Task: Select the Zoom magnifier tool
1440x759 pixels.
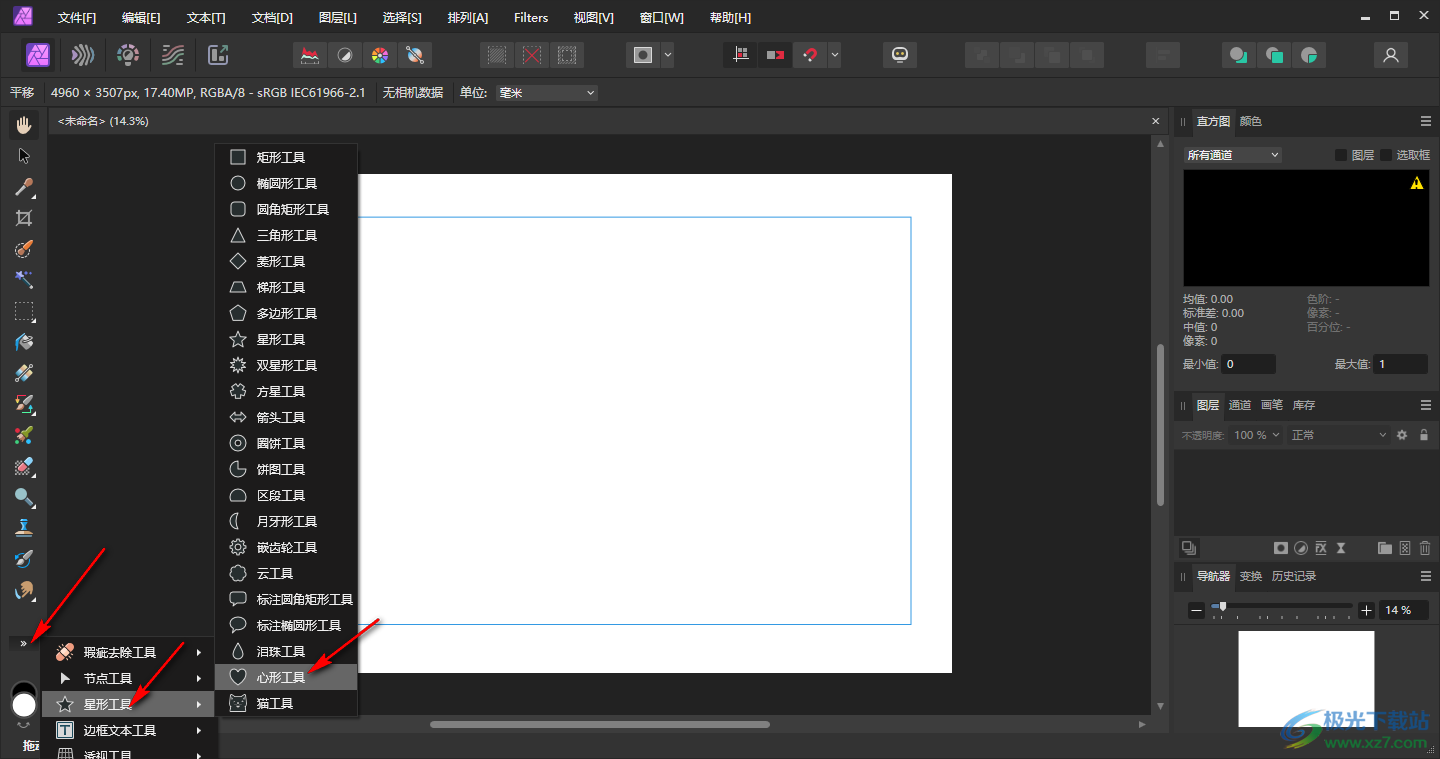Action: 24,497
